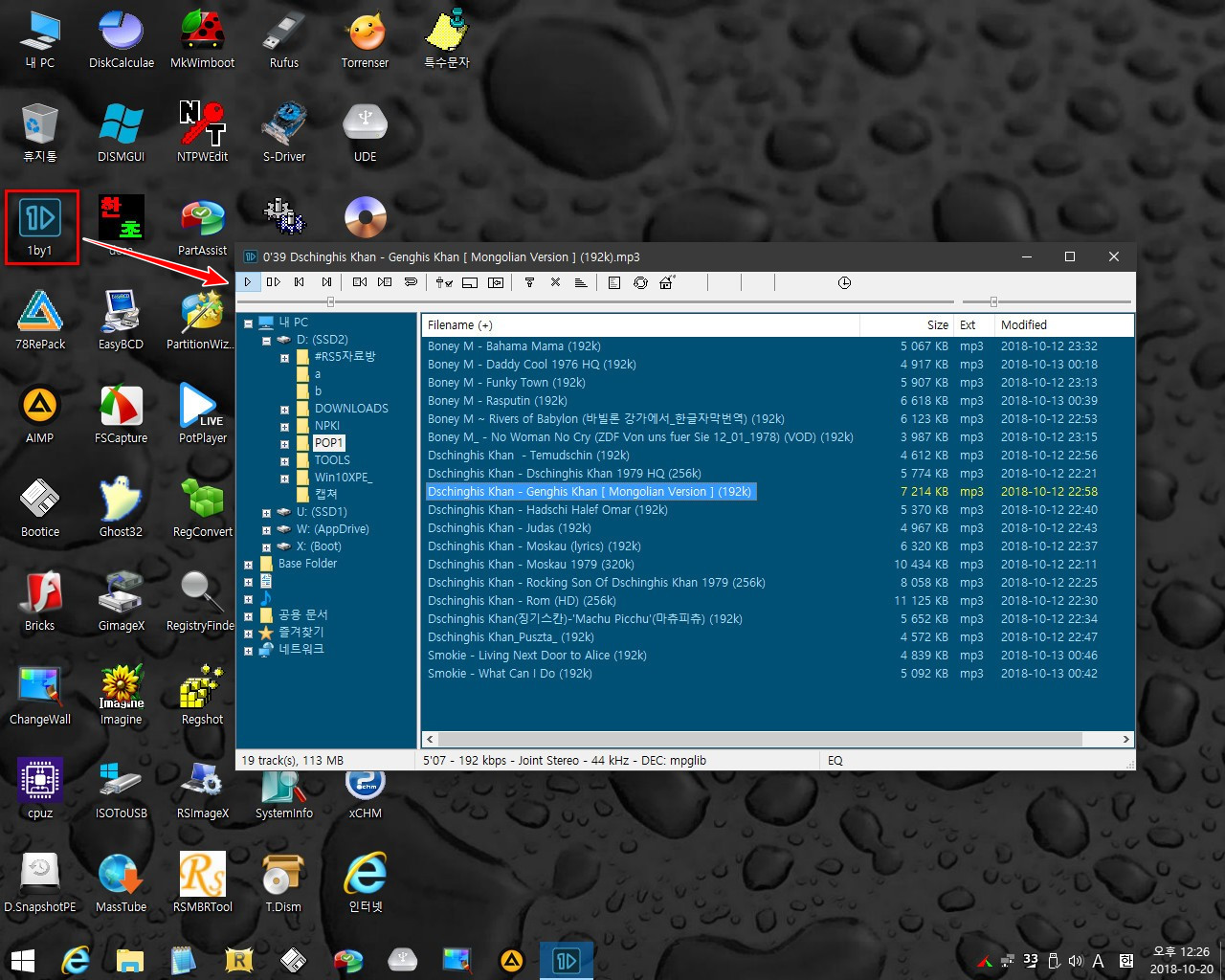Click the filter funnel icon
The height and width of the screenshot is (980, 1225).
529,282
